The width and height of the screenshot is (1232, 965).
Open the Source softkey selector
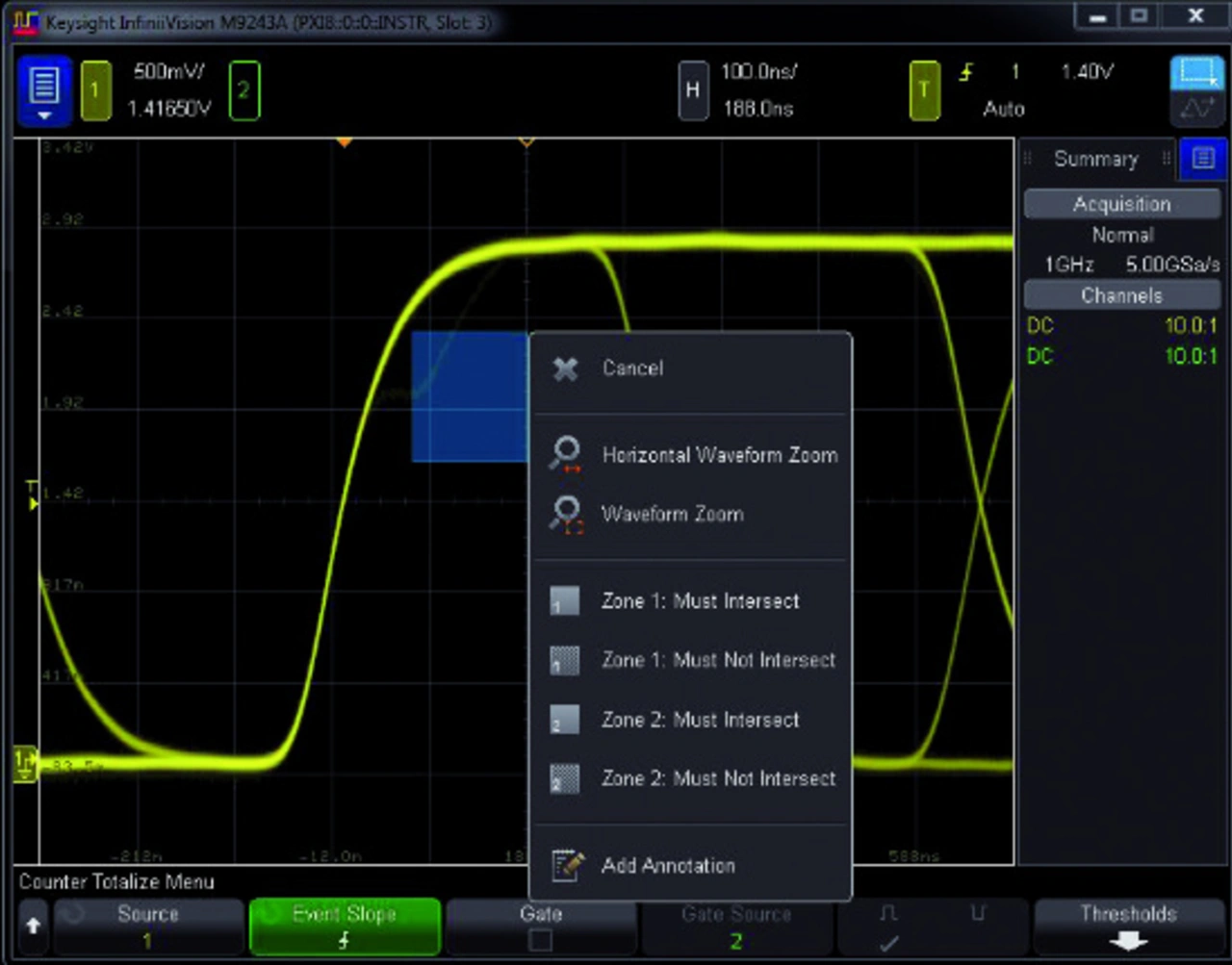coord(148,927)
